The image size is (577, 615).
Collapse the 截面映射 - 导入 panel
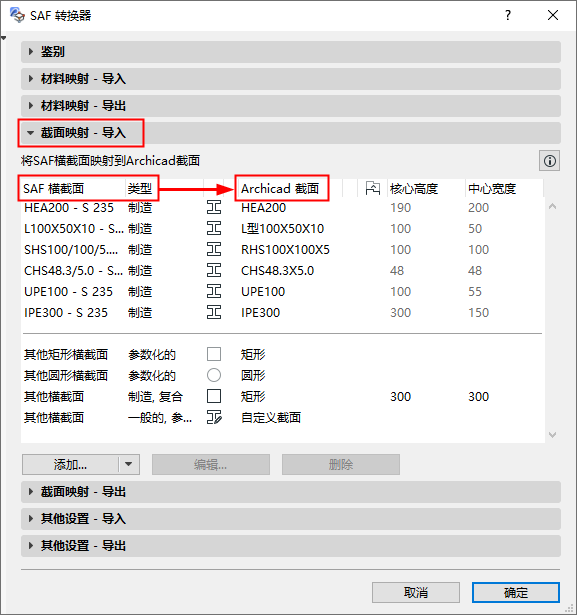tap(291, 133)
